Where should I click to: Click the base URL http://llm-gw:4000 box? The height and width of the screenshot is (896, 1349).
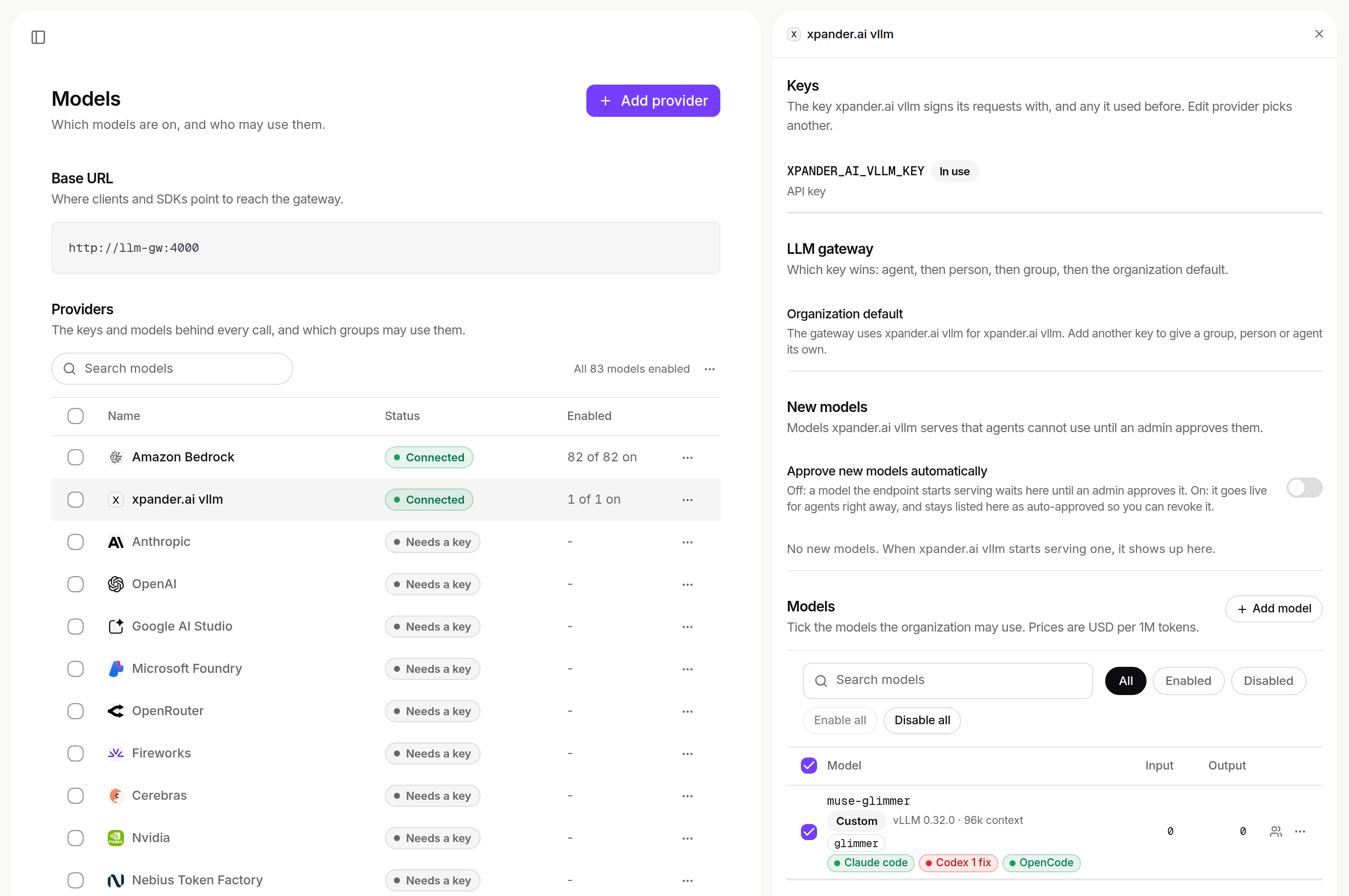pyautogui.click(x=386, y=247)
